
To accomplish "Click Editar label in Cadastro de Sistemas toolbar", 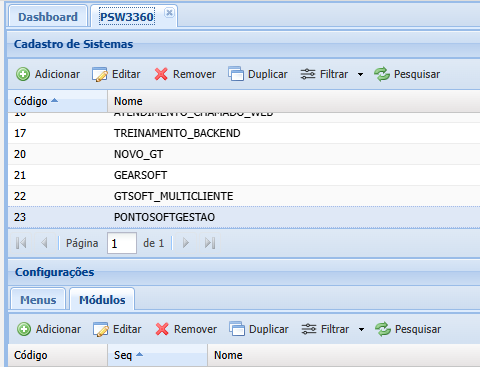I will tap(126, 74).
